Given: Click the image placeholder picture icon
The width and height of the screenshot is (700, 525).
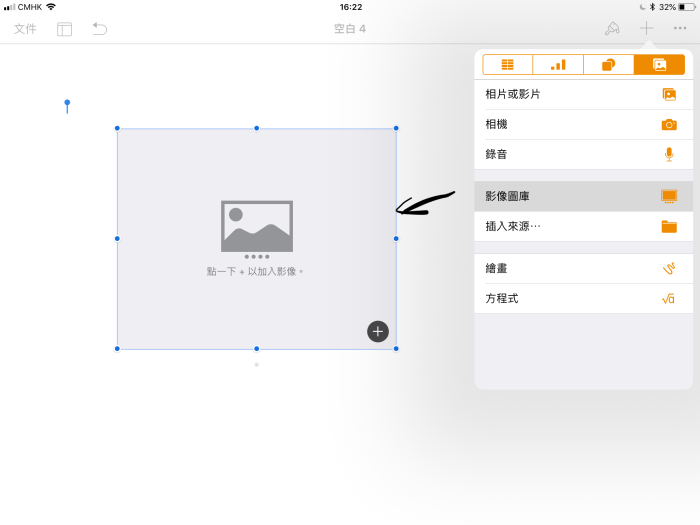Looking at the screenshot, I should (257, 226).
